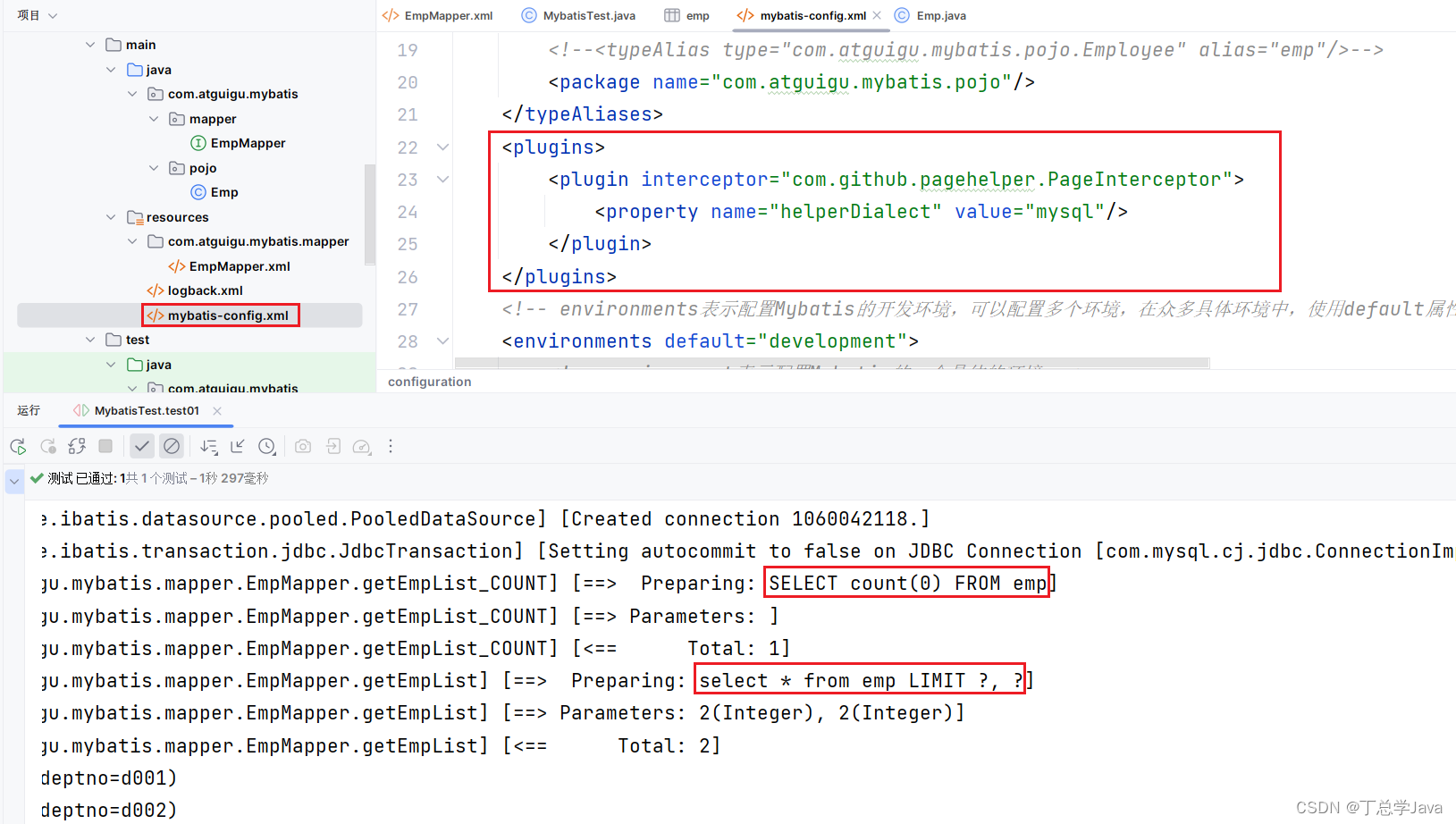The width and height of the screenshot is (1456, 824).
Task: Toggle the show passed tests checkmark
Action: coord(142,446)
